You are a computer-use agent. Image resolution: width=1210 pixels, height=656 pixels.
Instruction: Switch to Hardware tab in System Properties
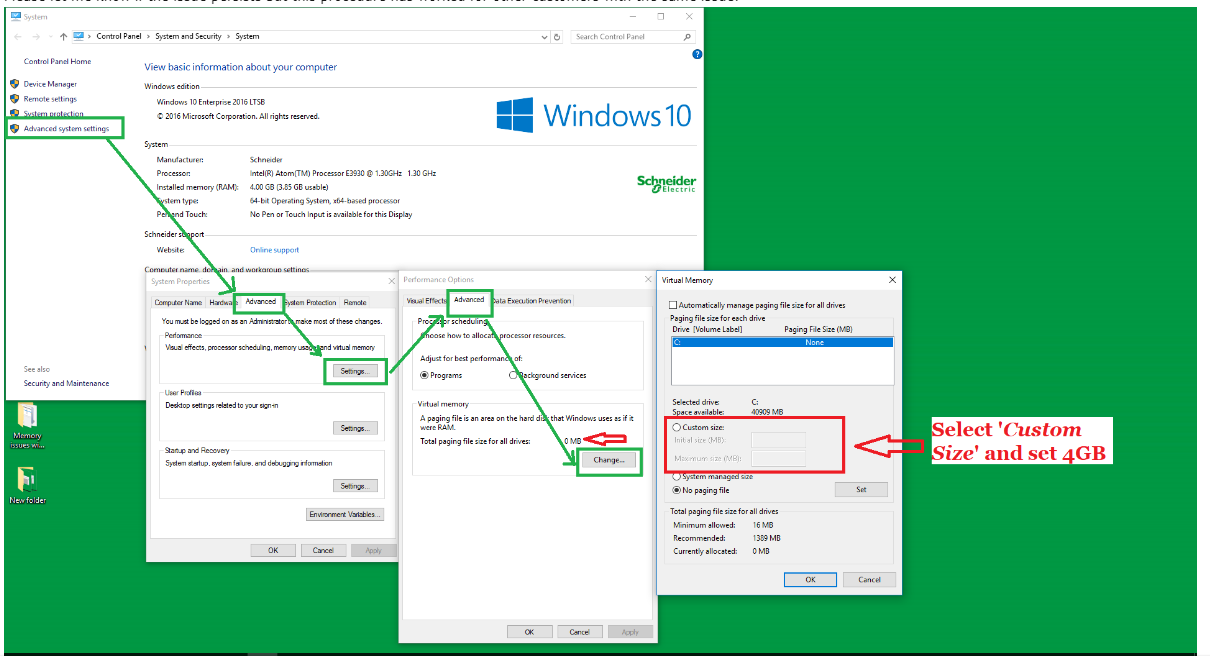[x=222, y=302]
